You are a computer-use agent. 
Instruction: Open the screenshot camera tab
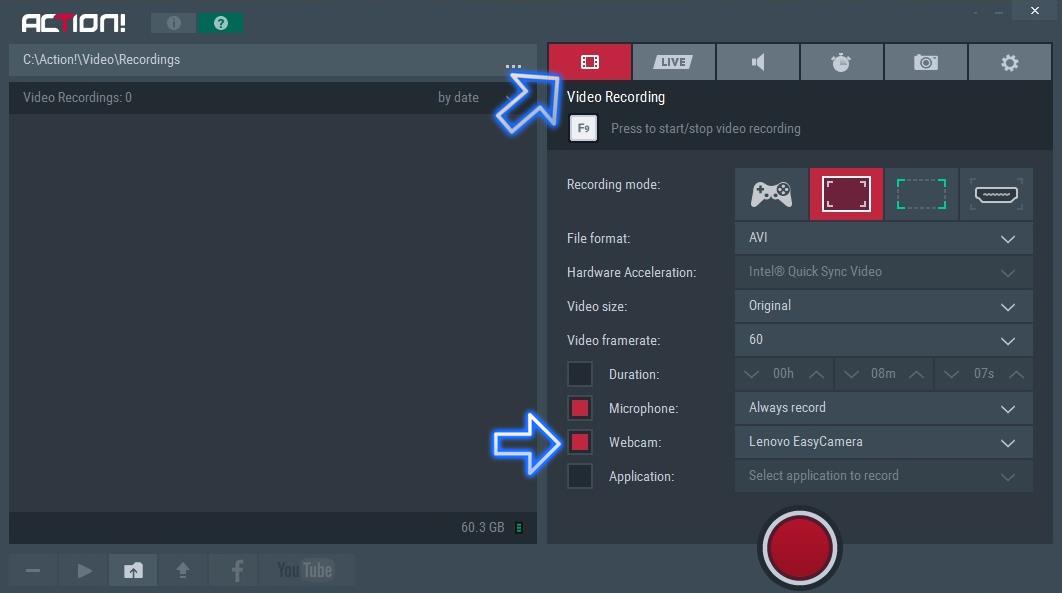(926, 62)
